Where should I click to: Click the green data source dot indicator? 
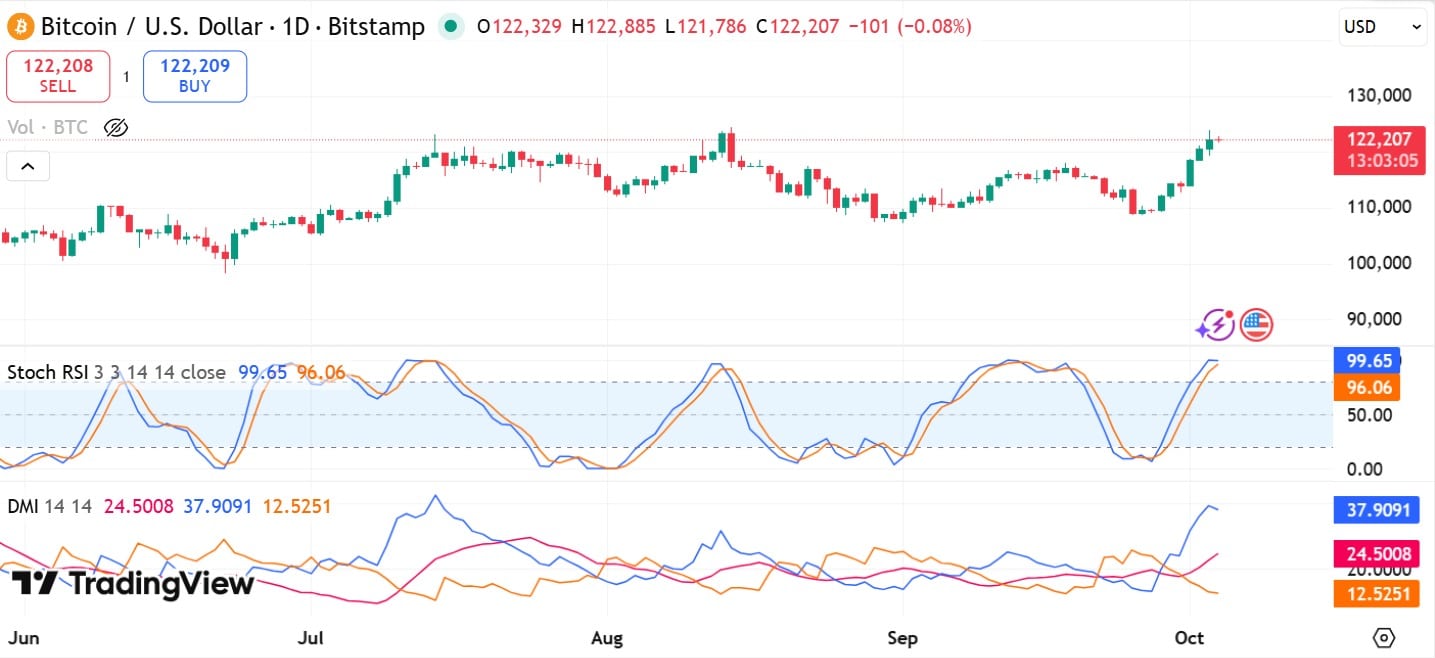[x=451, y=26]
